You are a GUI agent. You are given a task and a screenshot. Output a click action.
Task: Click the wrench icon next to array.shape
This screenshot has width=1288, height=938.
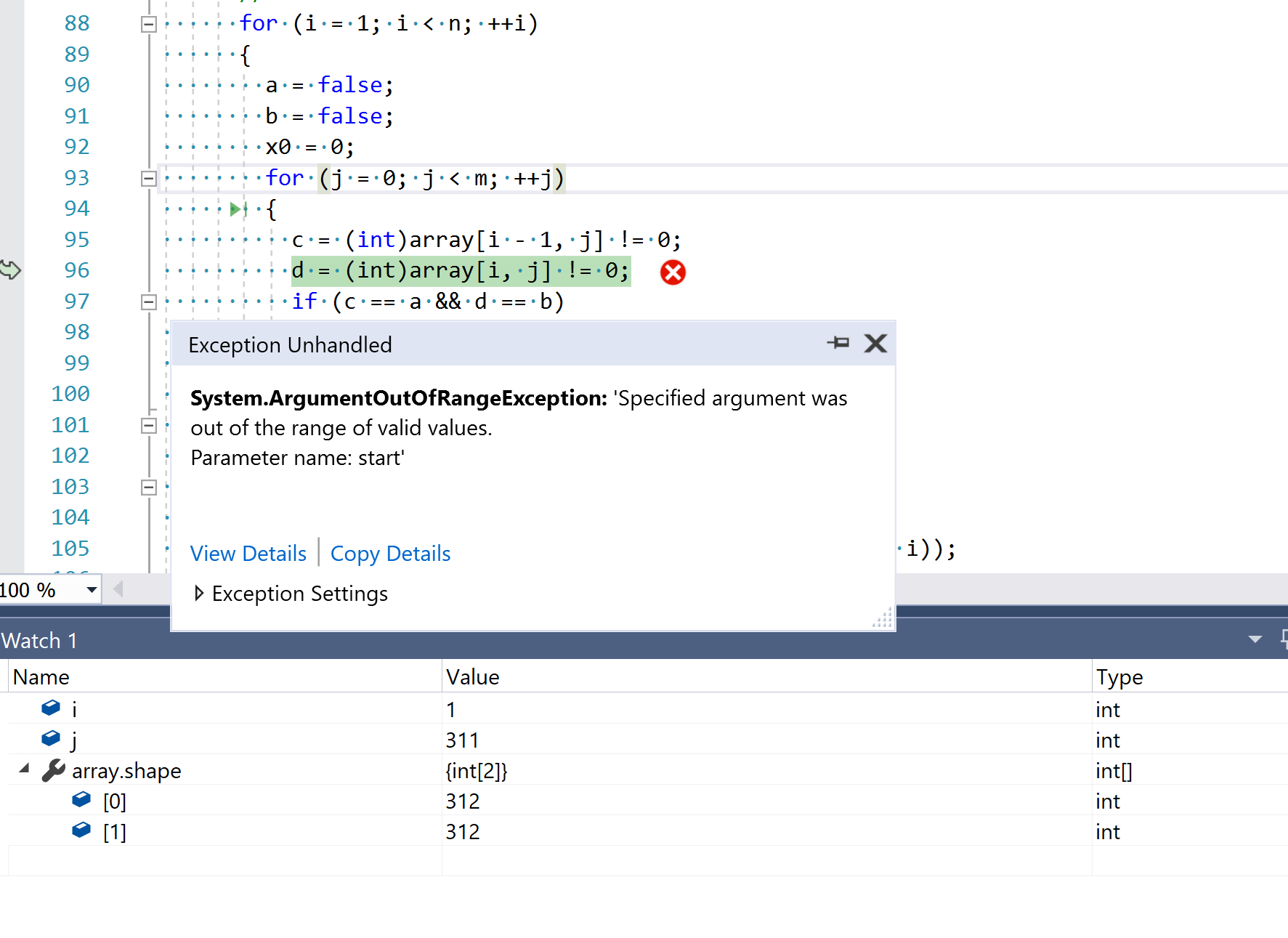click(x=53, y=770)
